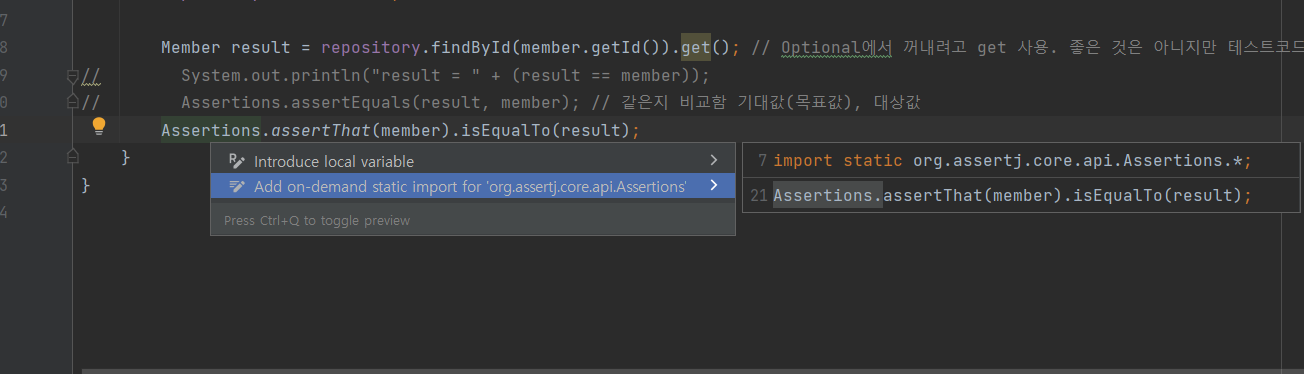This screenshot has width=1304, height=374.
Task: Click the underlined Optional word in the comment
Action: [815, 48]
